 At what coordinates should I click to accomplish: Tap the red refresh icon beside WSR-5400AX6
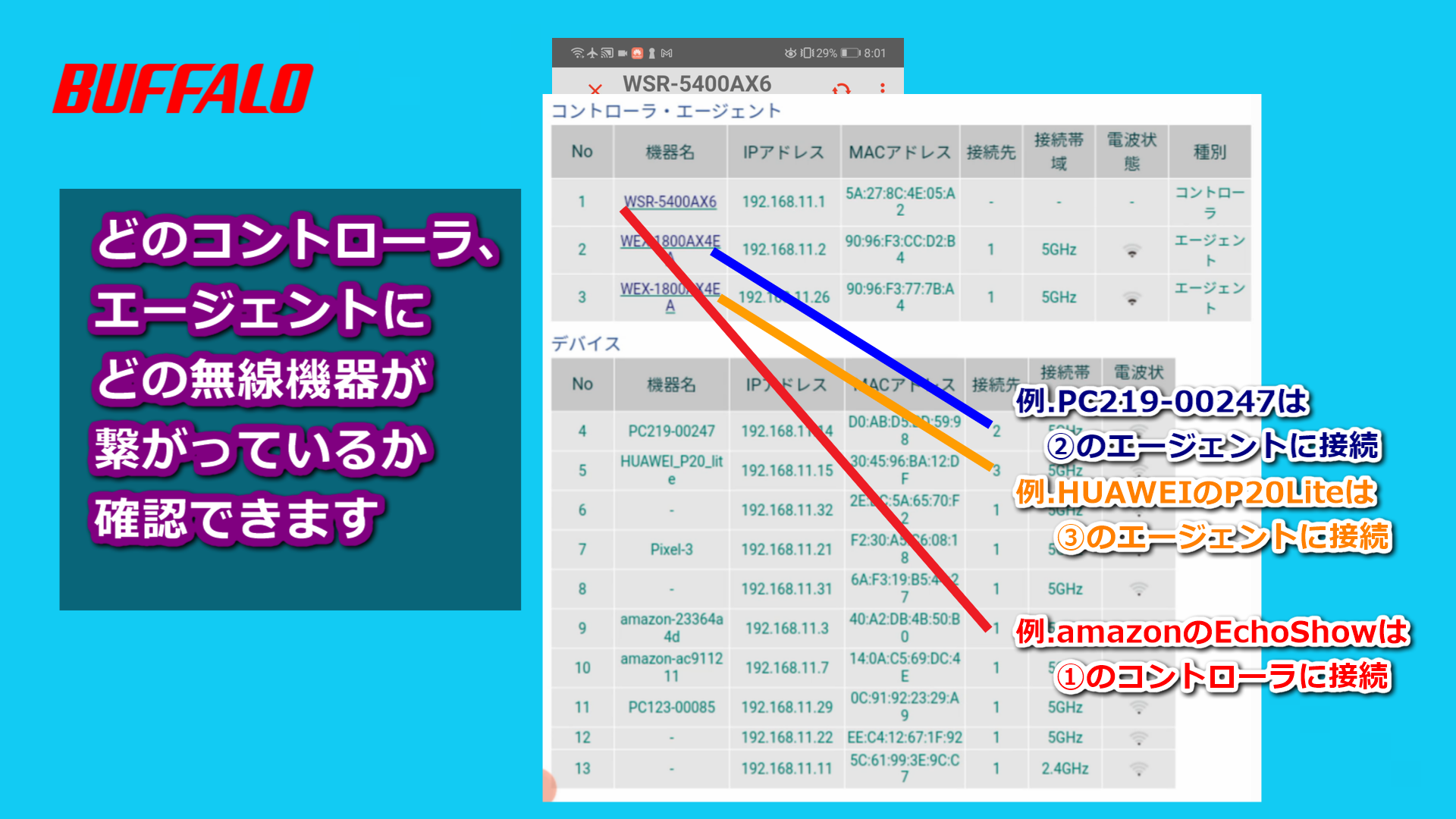[841, 89]
